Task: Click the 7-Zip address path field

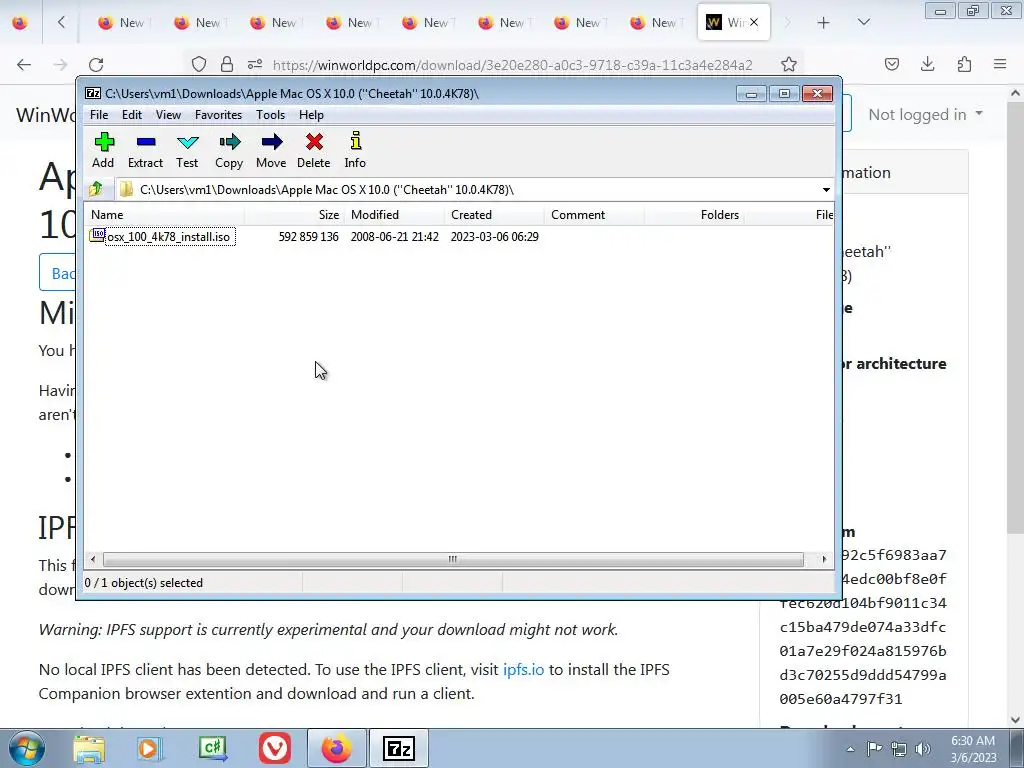Action: click(x=468, y=189)
